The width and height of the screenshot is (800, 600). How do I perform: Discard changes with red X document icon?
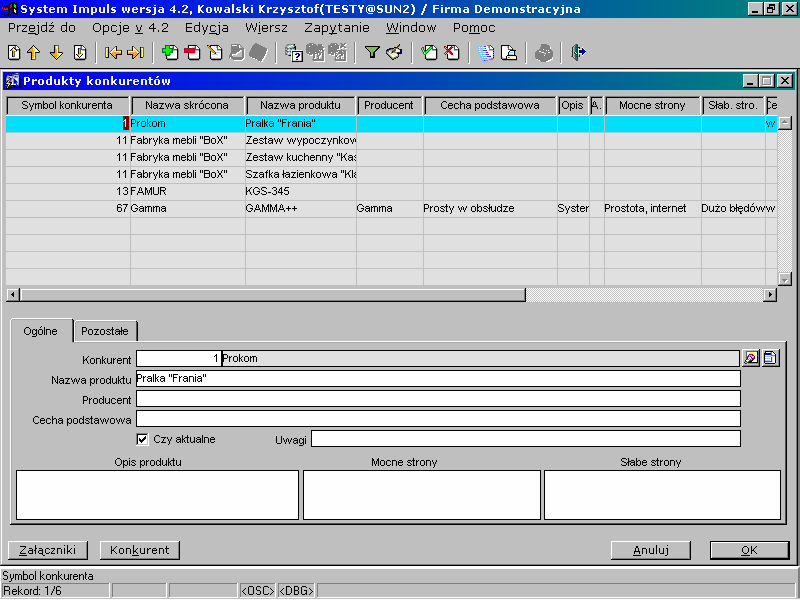click(x=452, y=53)
